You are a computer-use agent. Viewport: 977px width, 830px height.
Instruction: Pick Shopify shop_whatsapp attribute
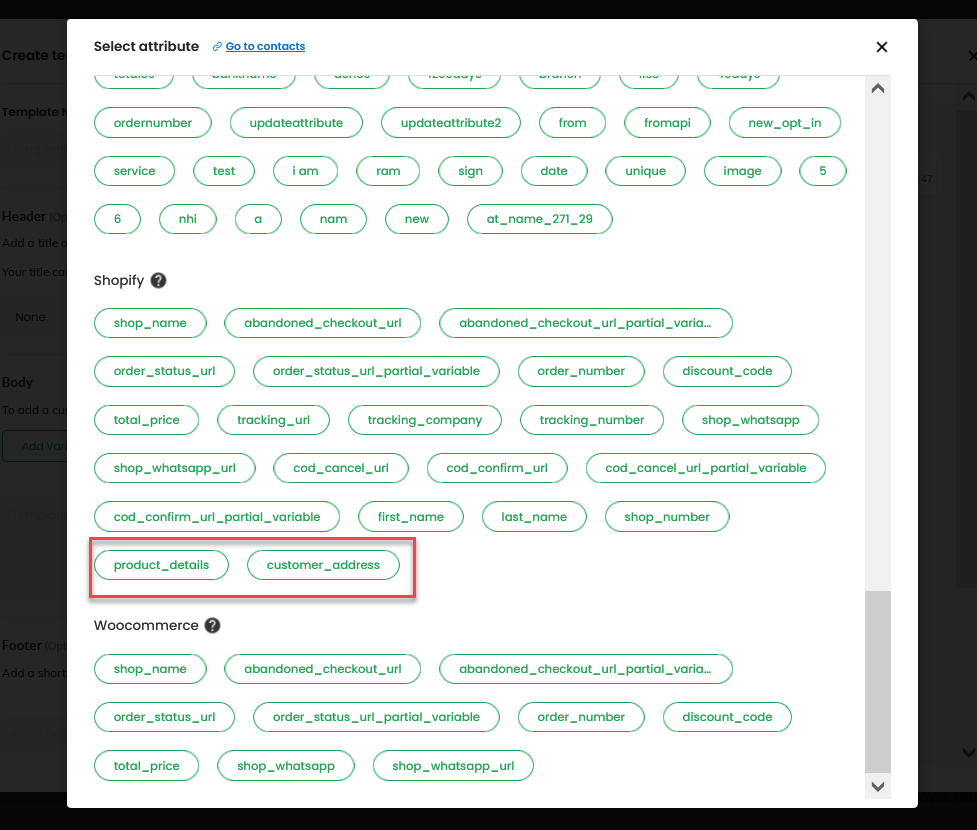click(750, 420)
